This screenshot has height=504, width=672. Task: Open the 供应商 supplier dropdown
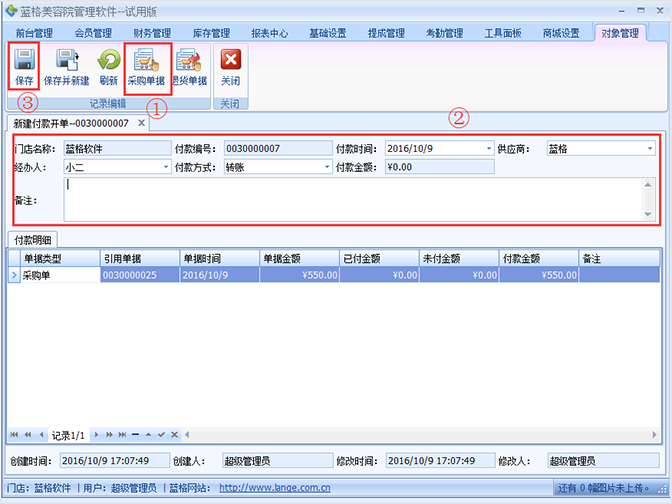pos(650,148)
